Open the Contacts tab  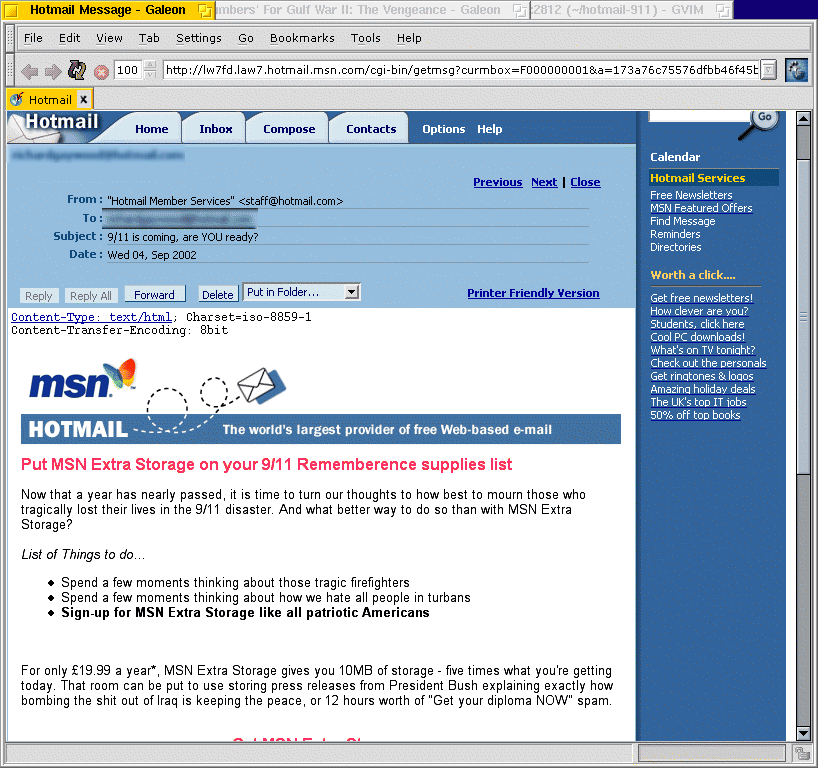pyautogui.click(x=371, y=129)
